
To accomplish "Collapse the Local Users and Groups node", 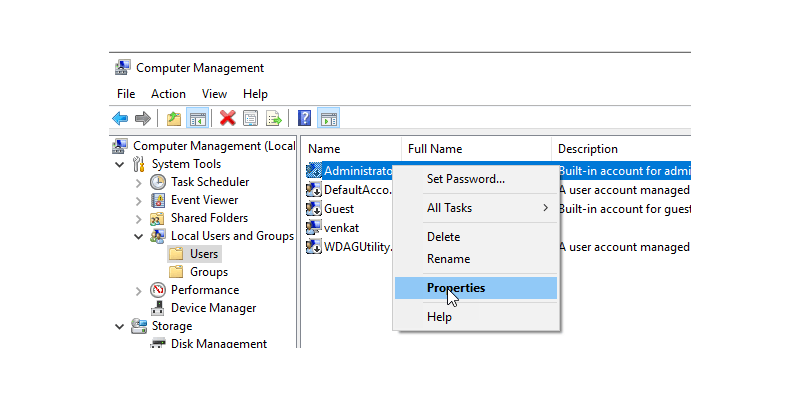I will click(138, 236).
